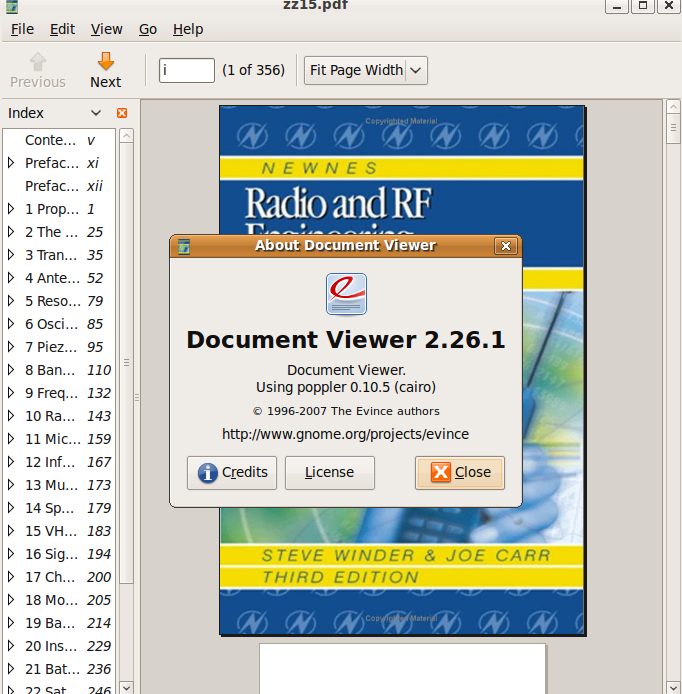This screenshot has width=682, height=694.
Task: Click the page number input field
Action: (x=187, y=70)
